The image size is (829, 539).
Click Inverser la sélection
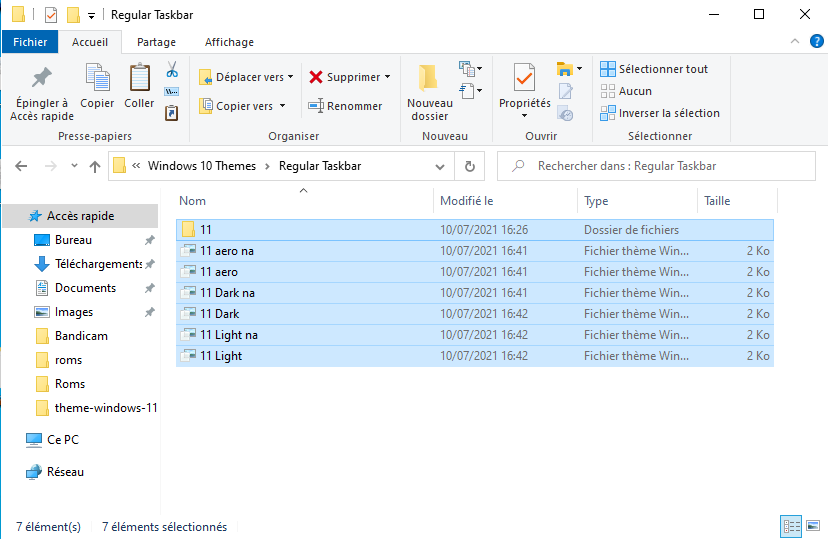(660, 113)
